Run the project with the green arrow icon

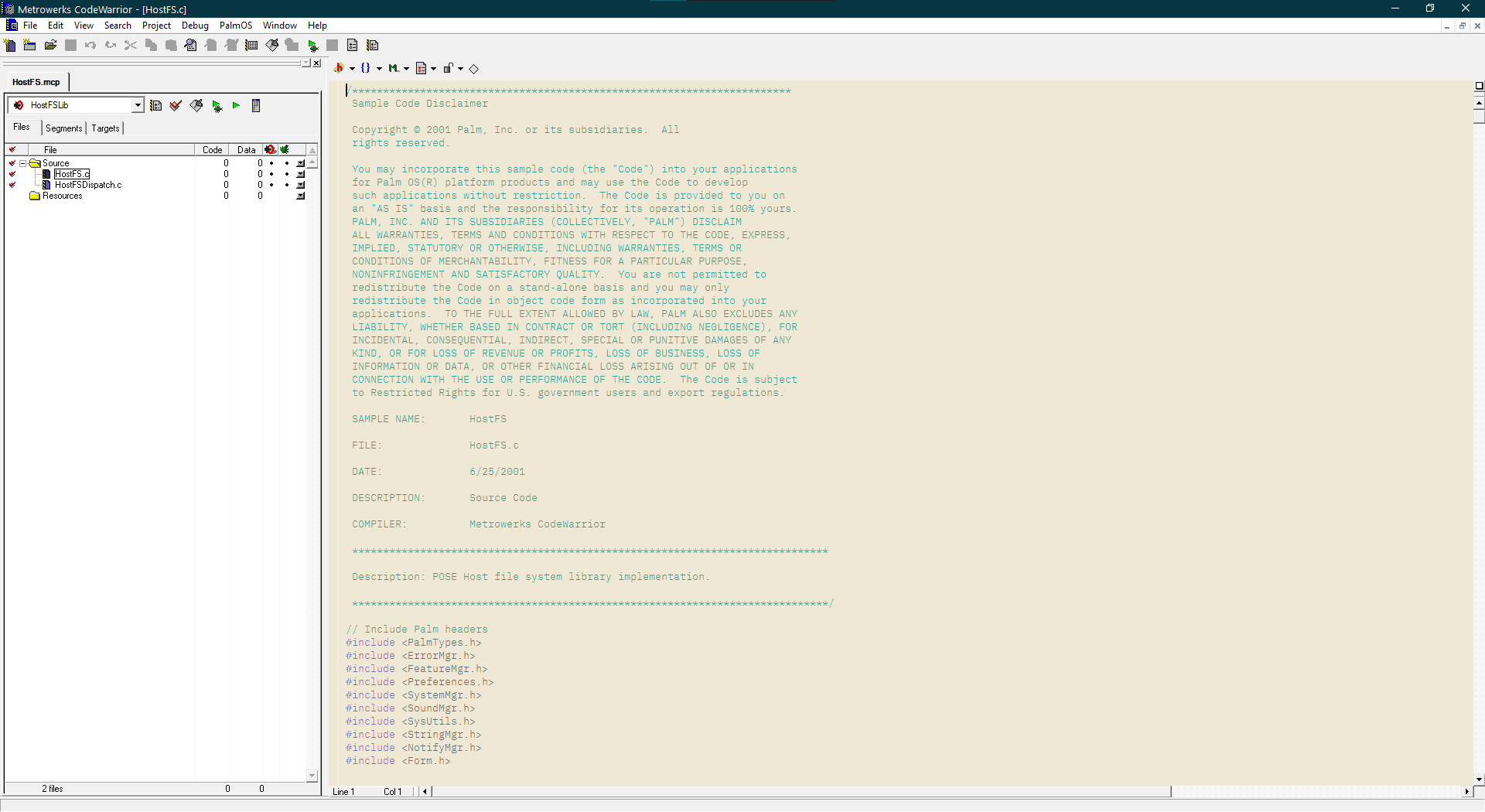click(237, 106)
